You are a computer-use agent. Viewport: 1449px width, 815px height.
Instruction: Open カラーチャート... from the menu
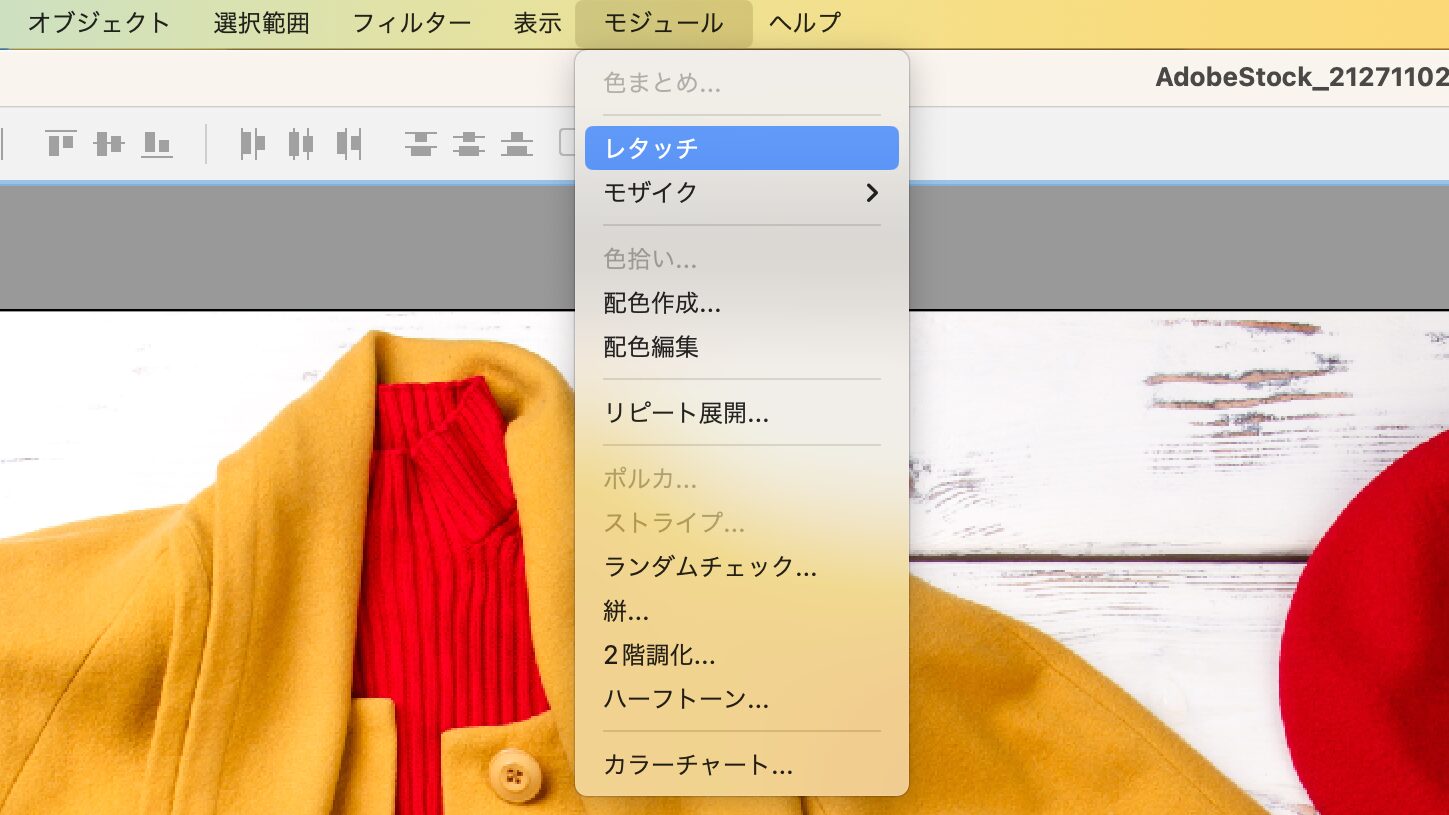[698, 766]
